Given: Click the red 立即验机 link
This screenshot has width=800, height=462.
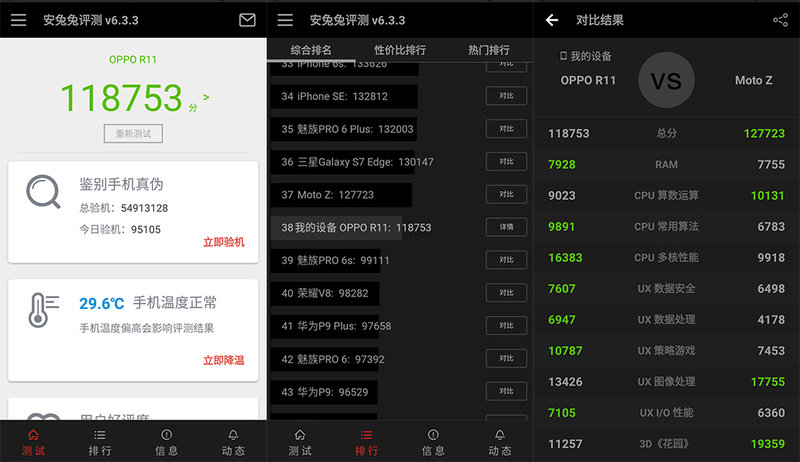Looking at the screenshot, I should (x=223, y=242).
